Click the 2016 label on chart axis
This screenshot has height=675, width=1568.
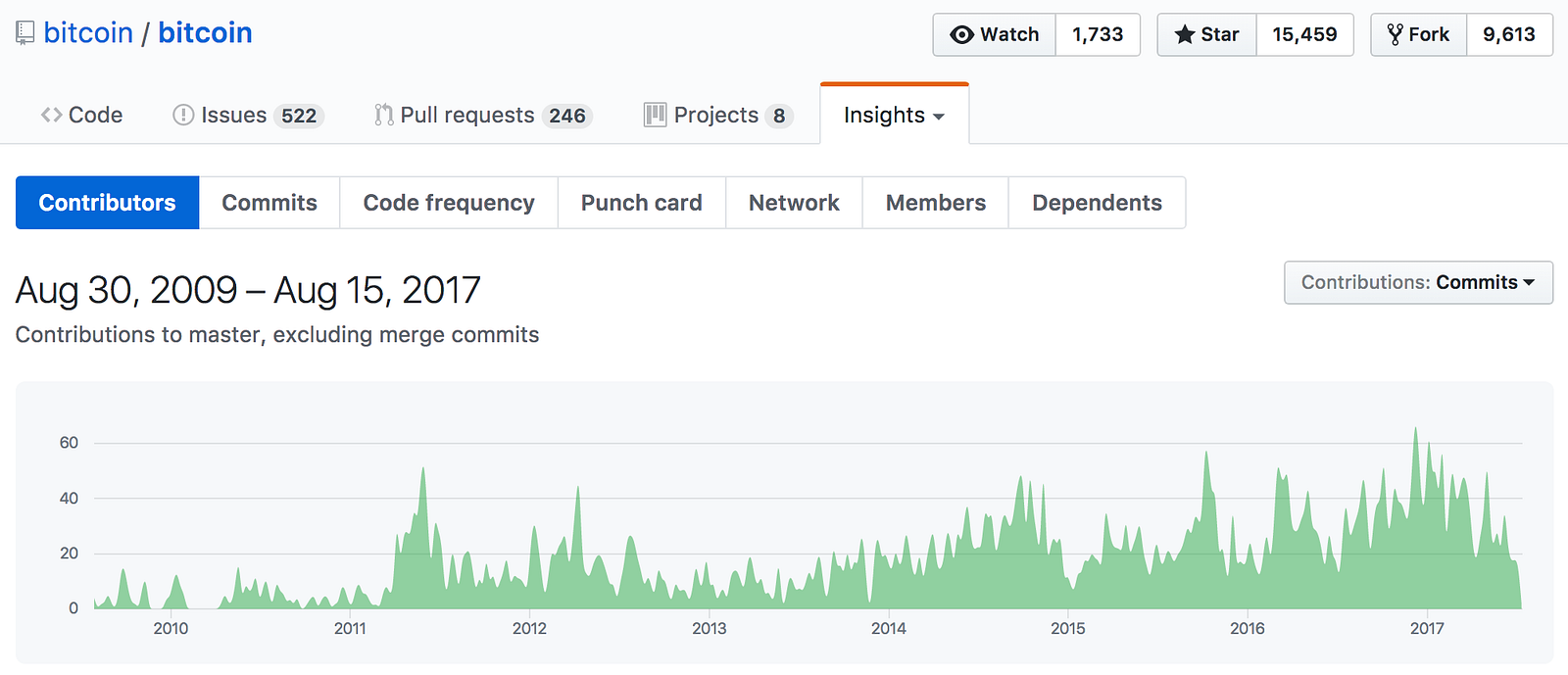[1248, 628]
